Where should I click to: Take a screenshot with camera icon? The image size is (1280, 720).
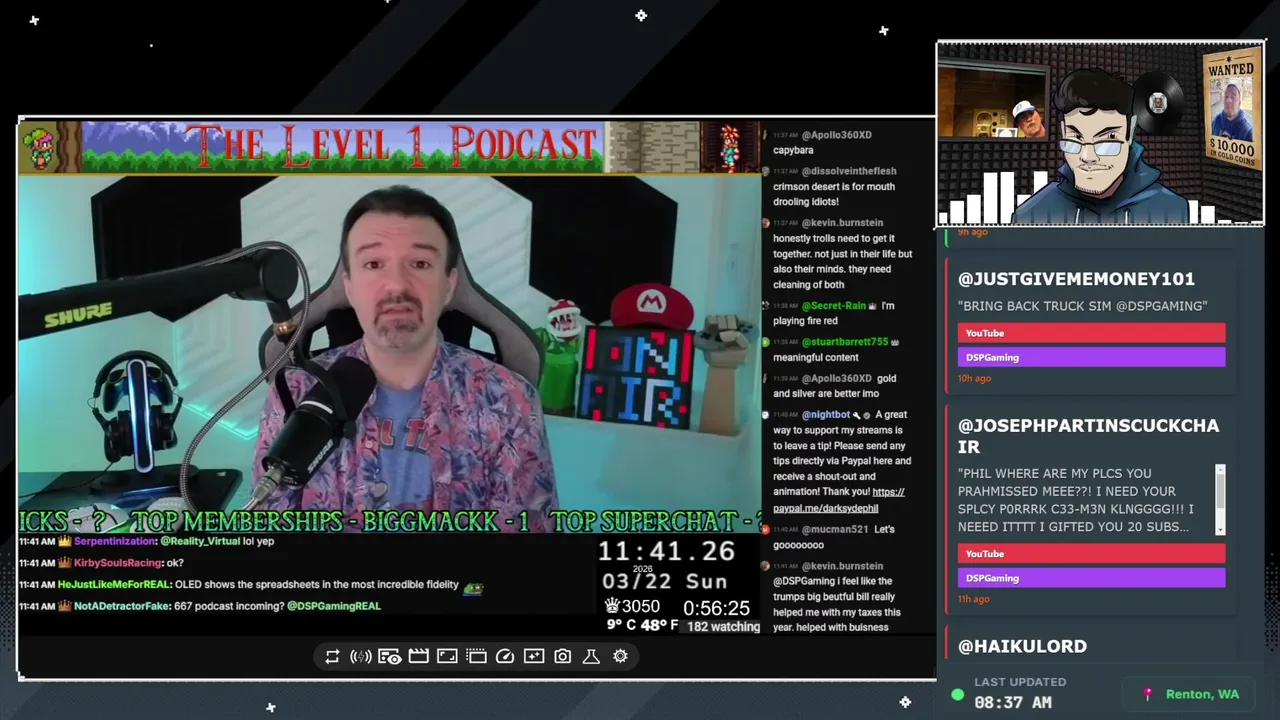coord(563,656)
